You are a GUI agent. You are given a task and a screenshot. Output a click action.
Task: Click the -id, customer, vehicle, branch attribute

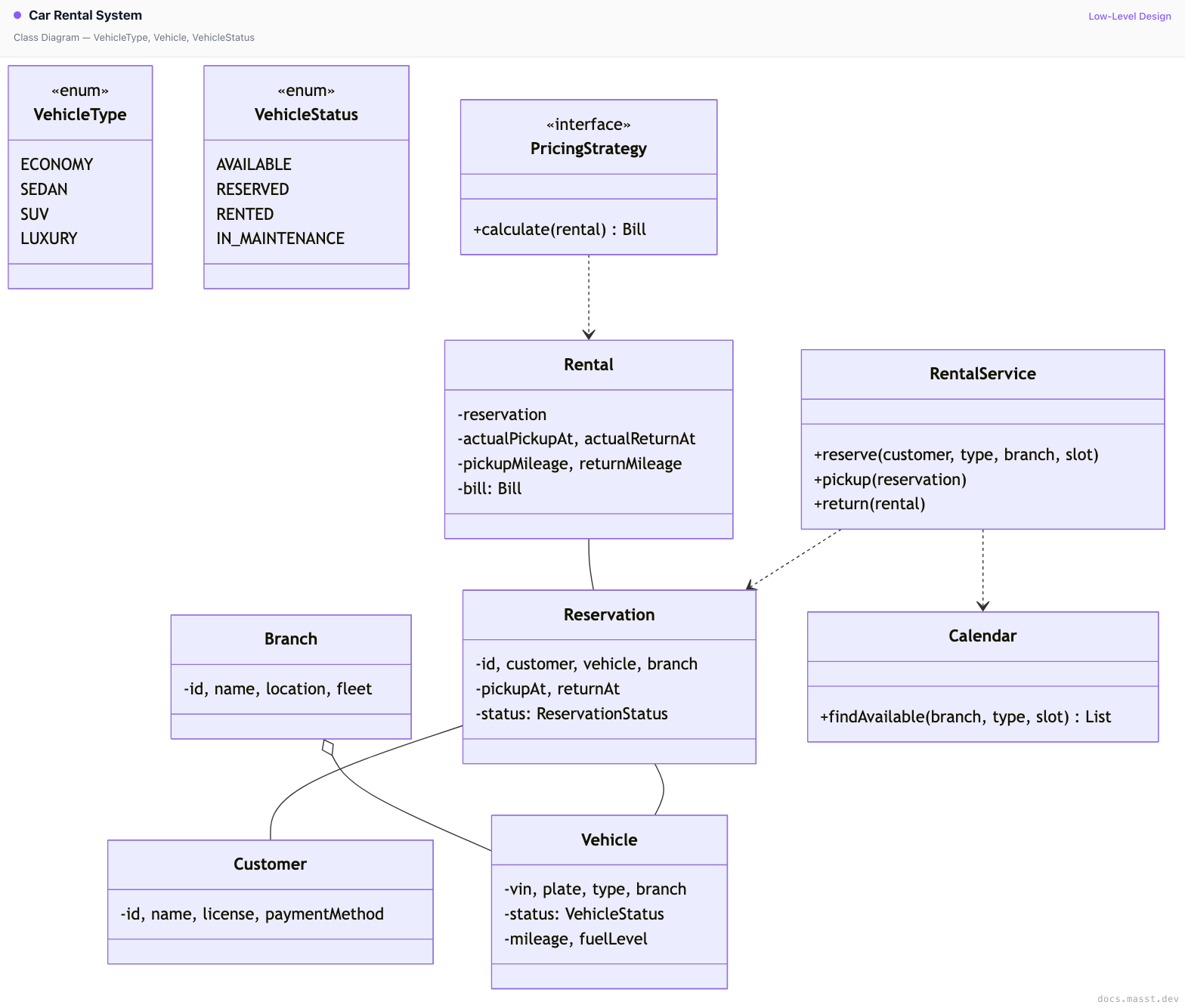point(586,664)
